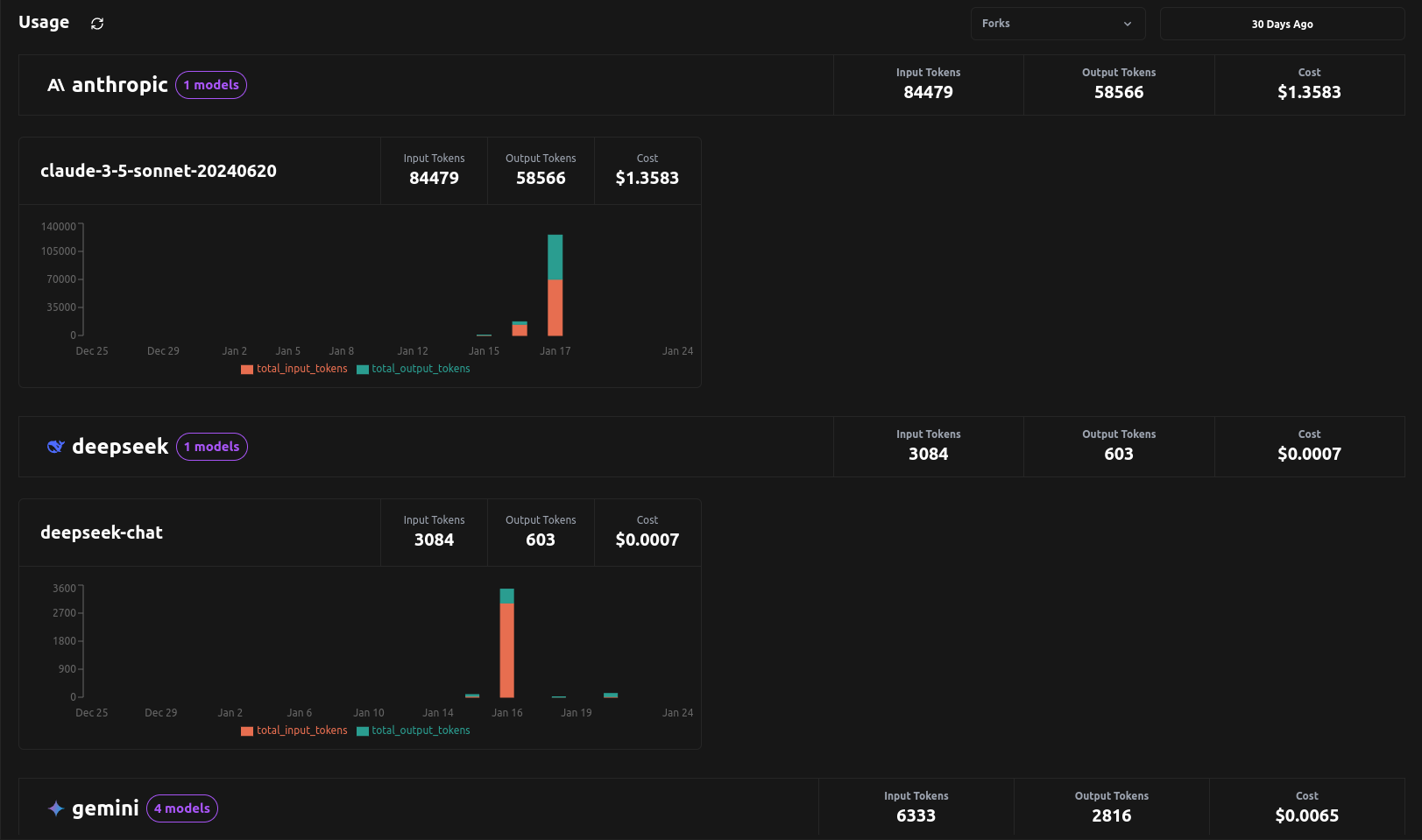The image size is (1422, 840).
Task: Toggle total_output_tokens legend in deepseek chart
Action: (x=414, y=731)
